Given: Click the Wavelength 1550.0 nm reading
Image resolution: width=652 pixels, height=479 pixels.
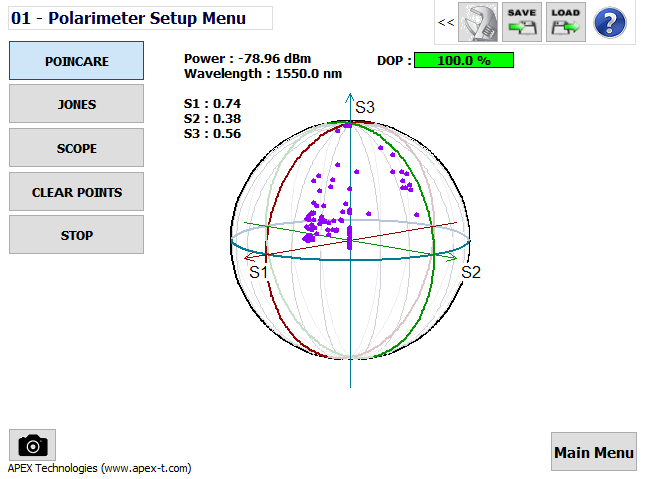Looking at the screenshot, I should (263, 74).
